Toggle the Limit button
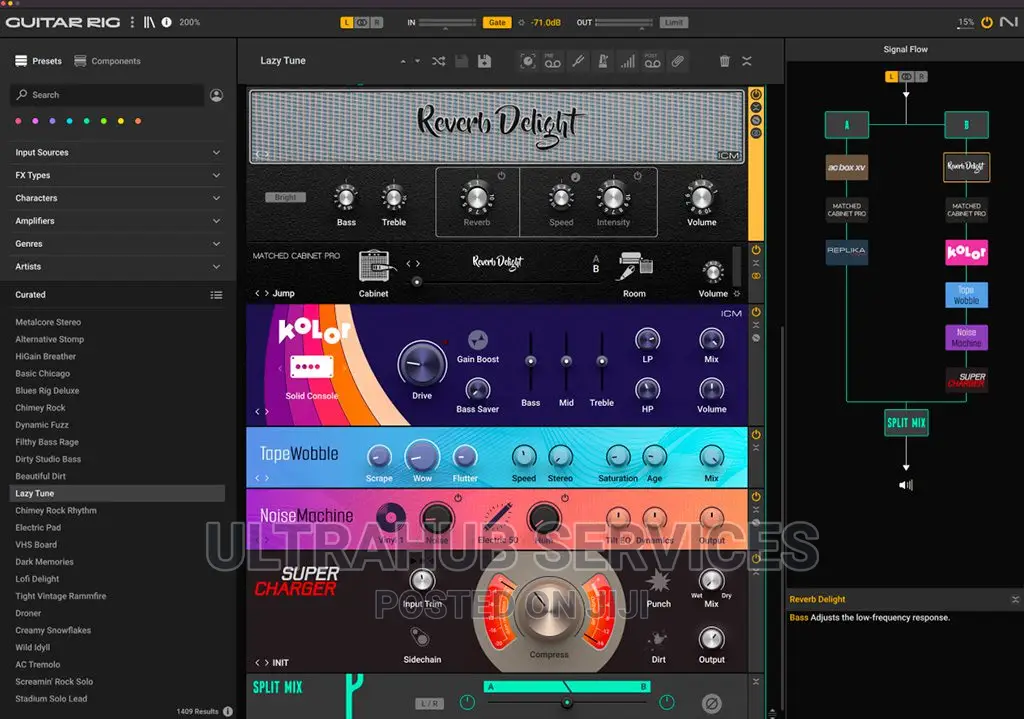The image size is (1024, 719). [x=673, y=22]
